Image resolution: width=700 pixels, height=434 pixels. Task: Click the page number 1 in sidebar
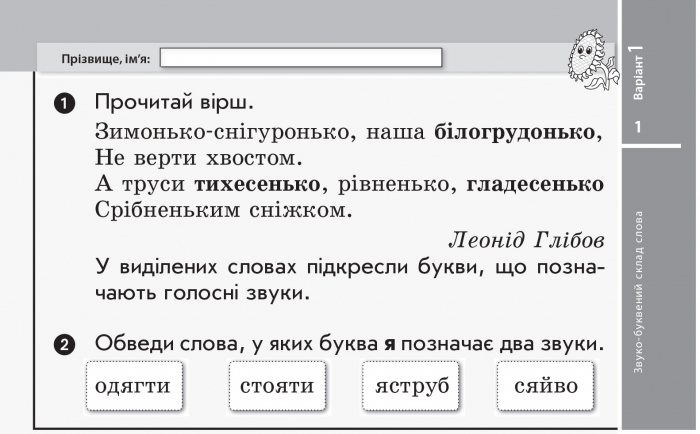638,127
